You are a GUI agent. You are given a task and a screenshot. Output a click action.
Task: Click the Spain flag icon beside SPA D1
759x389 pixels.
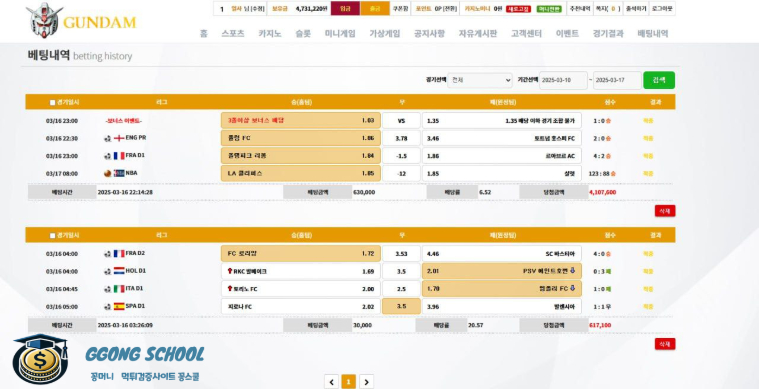point(119,306)
